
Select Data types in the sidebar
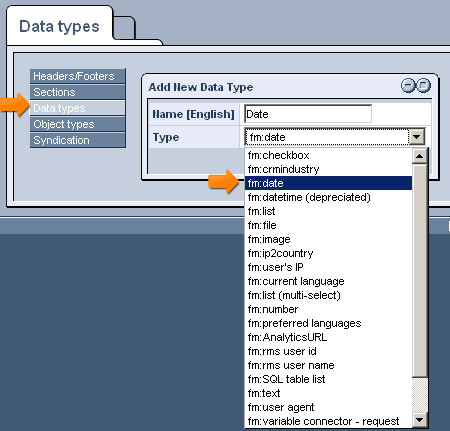pos(78,108)
